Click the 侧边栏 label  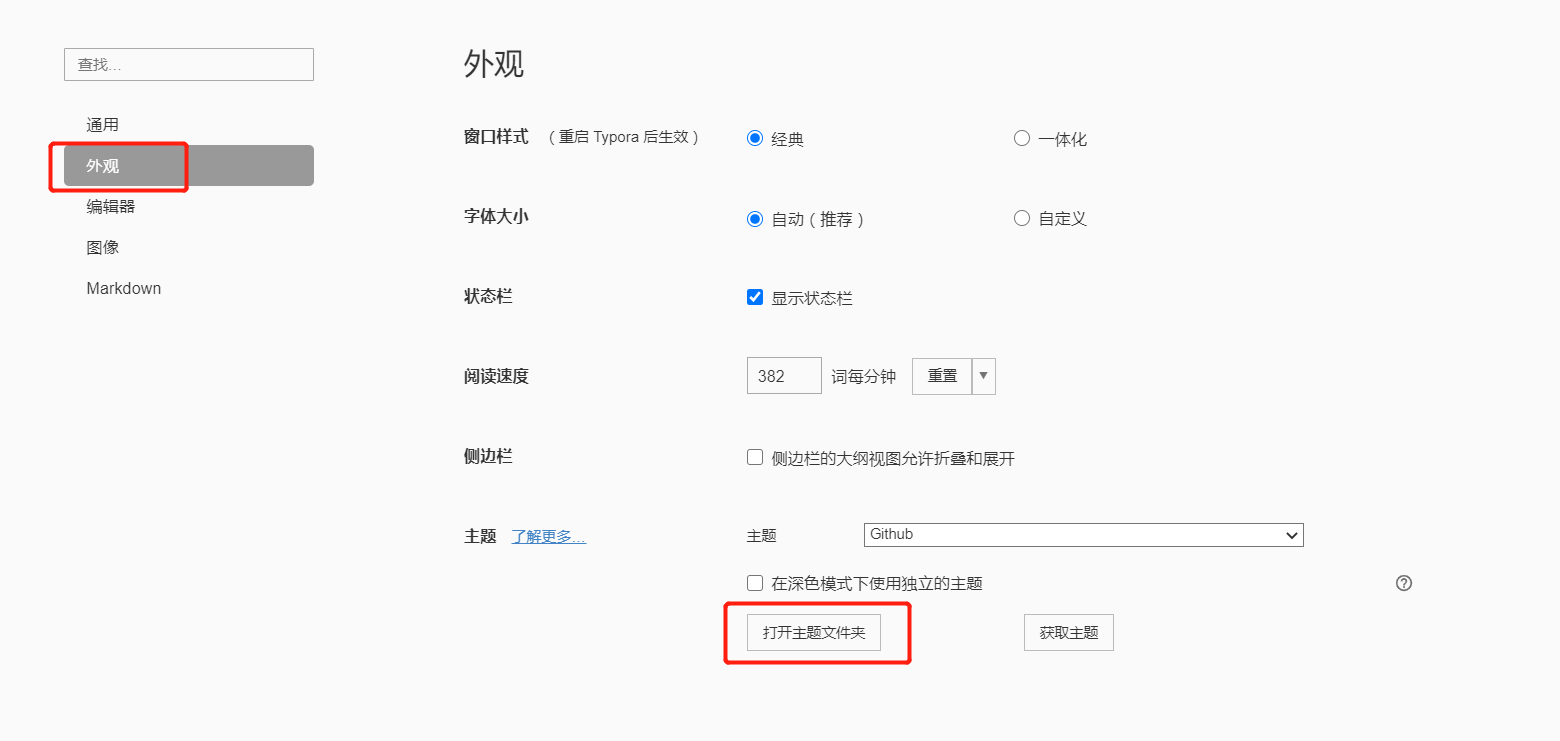[488, 456]
